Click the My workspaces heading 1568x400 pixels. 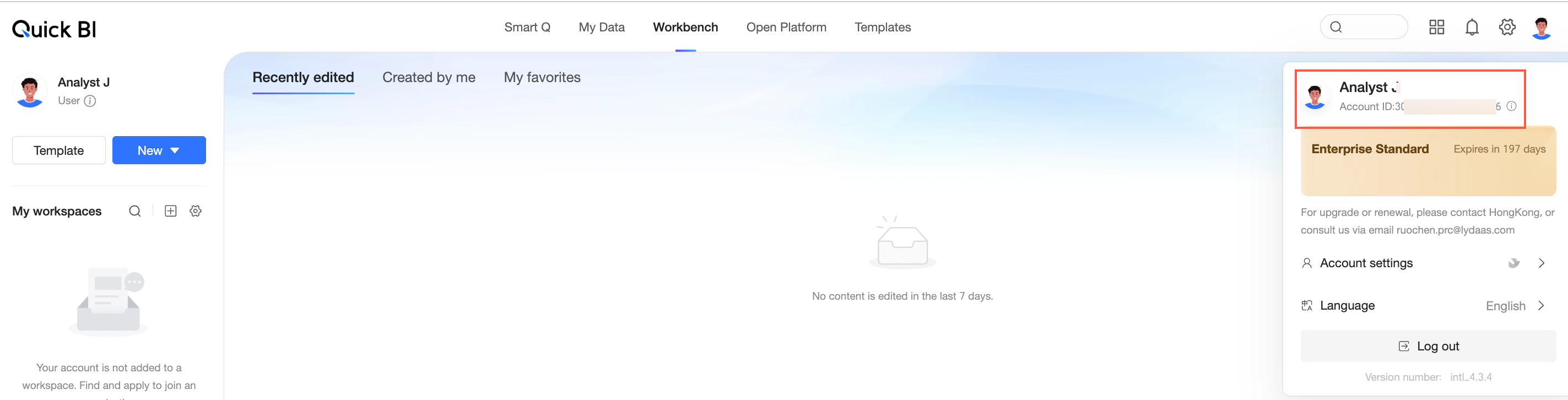[x=57, y=211]
